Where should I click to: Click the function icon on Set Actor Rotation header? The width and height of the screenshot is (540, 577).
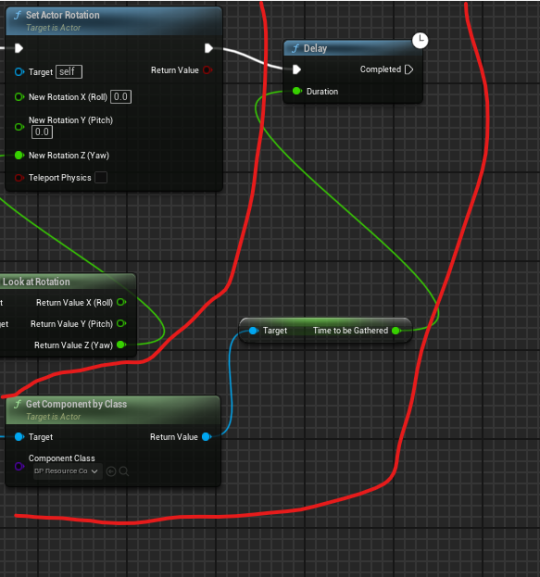[x=18, y=15]
